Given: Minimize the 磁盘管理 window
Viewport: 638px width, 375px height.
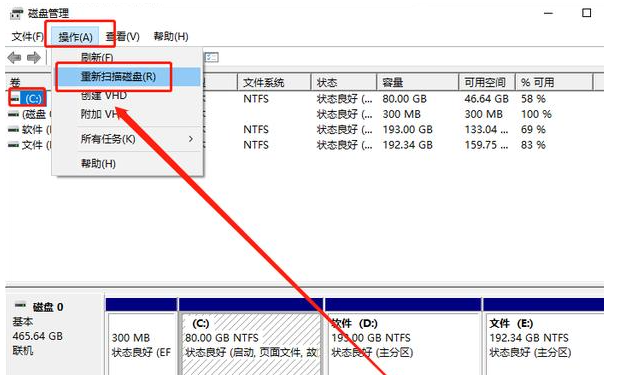Looking at the screenshot, I should (x=548, y=13).
